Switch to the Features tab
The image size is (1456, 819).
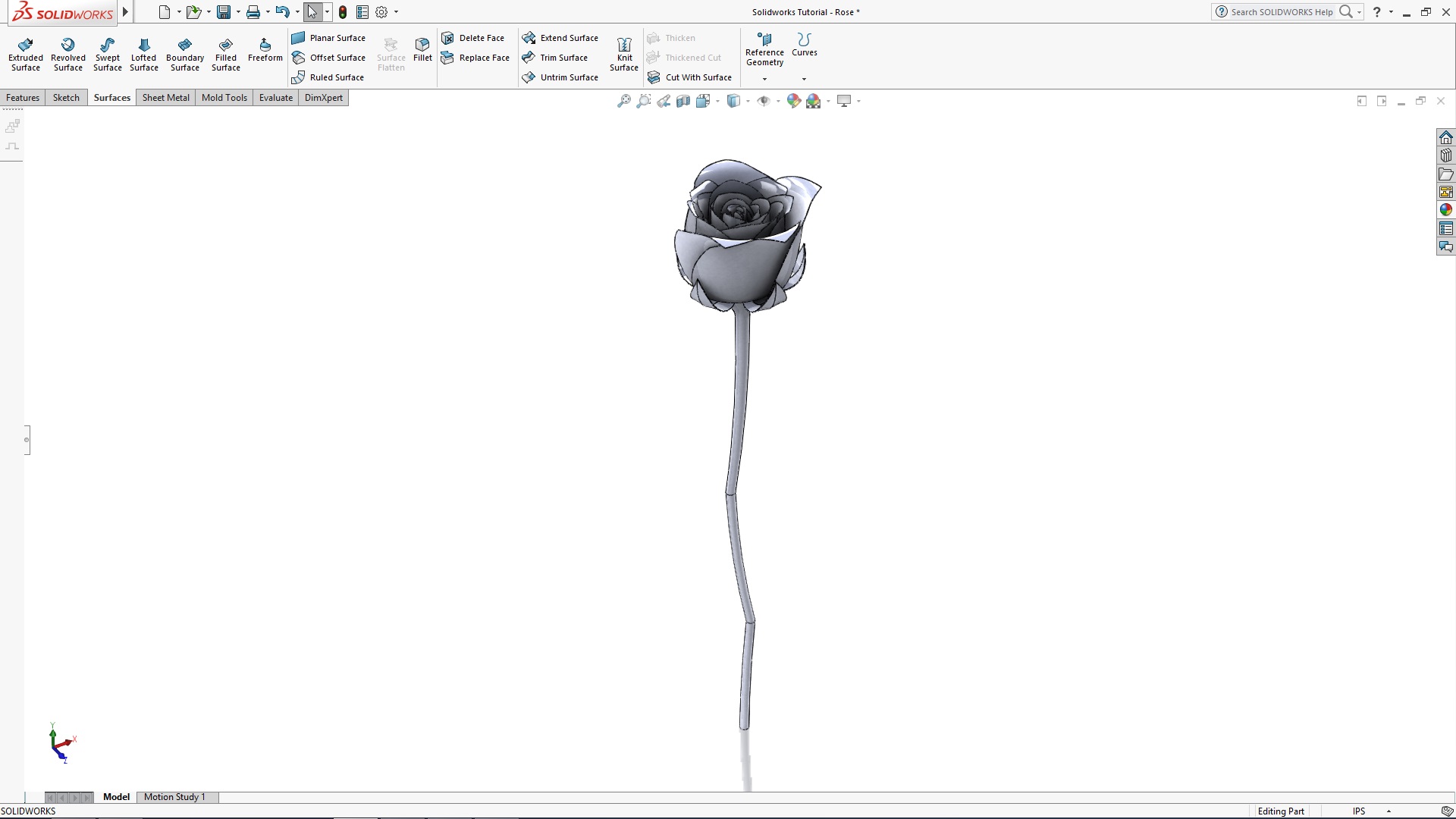point(23,97)
